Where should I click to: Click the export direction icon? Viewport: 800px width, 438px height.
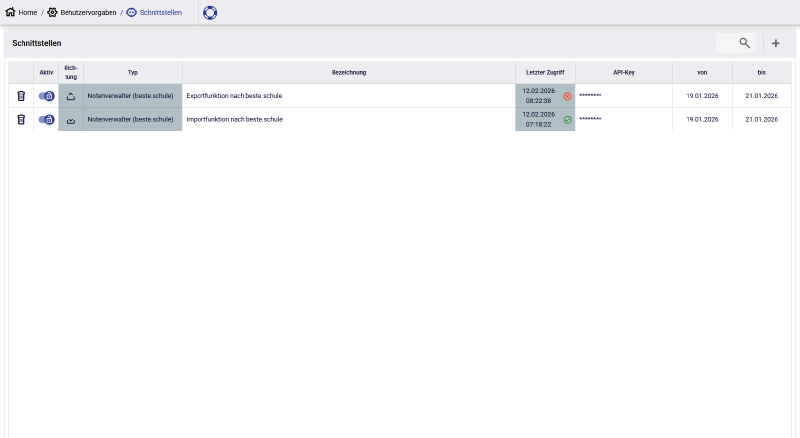point(70,96)
